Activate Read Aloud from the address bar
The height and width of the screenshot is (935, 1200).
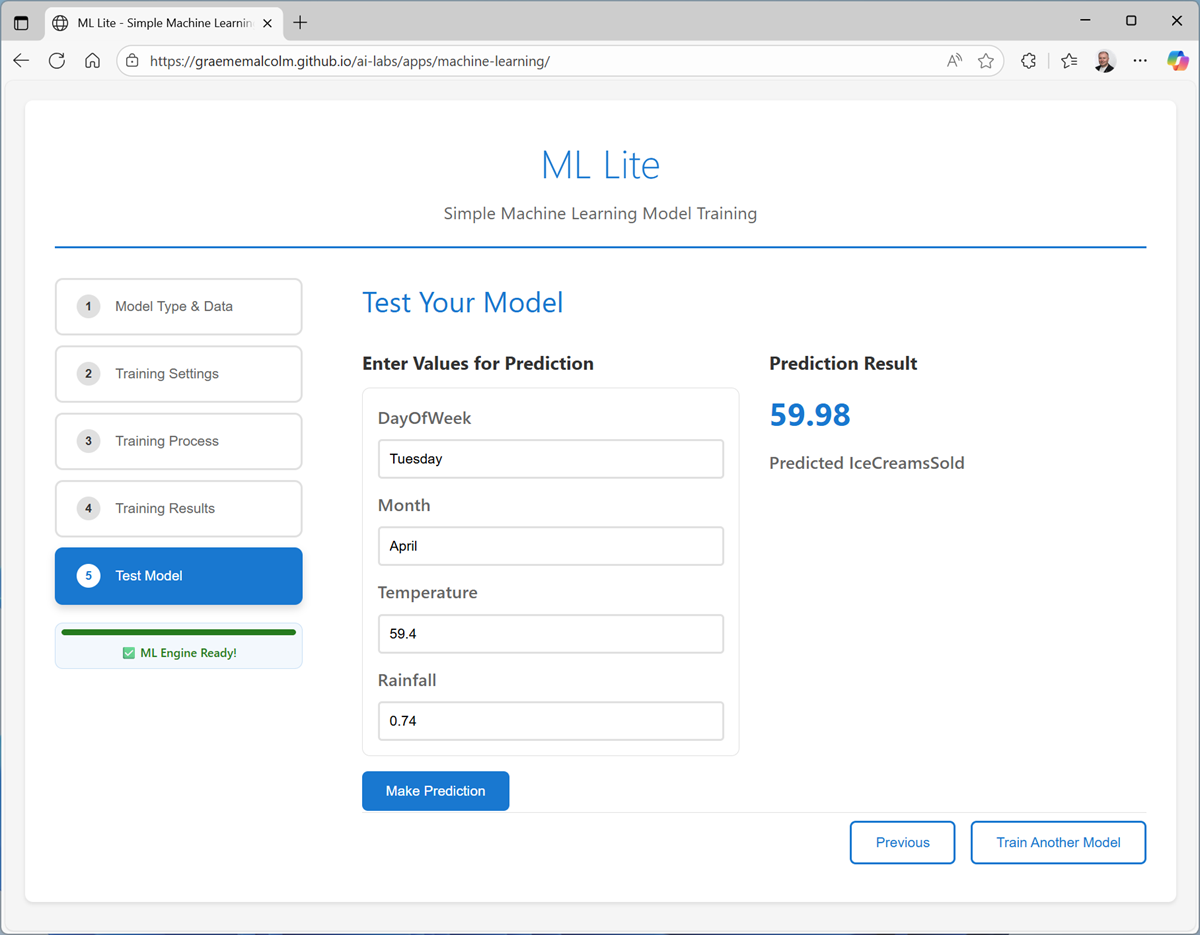tap(953, 60)
